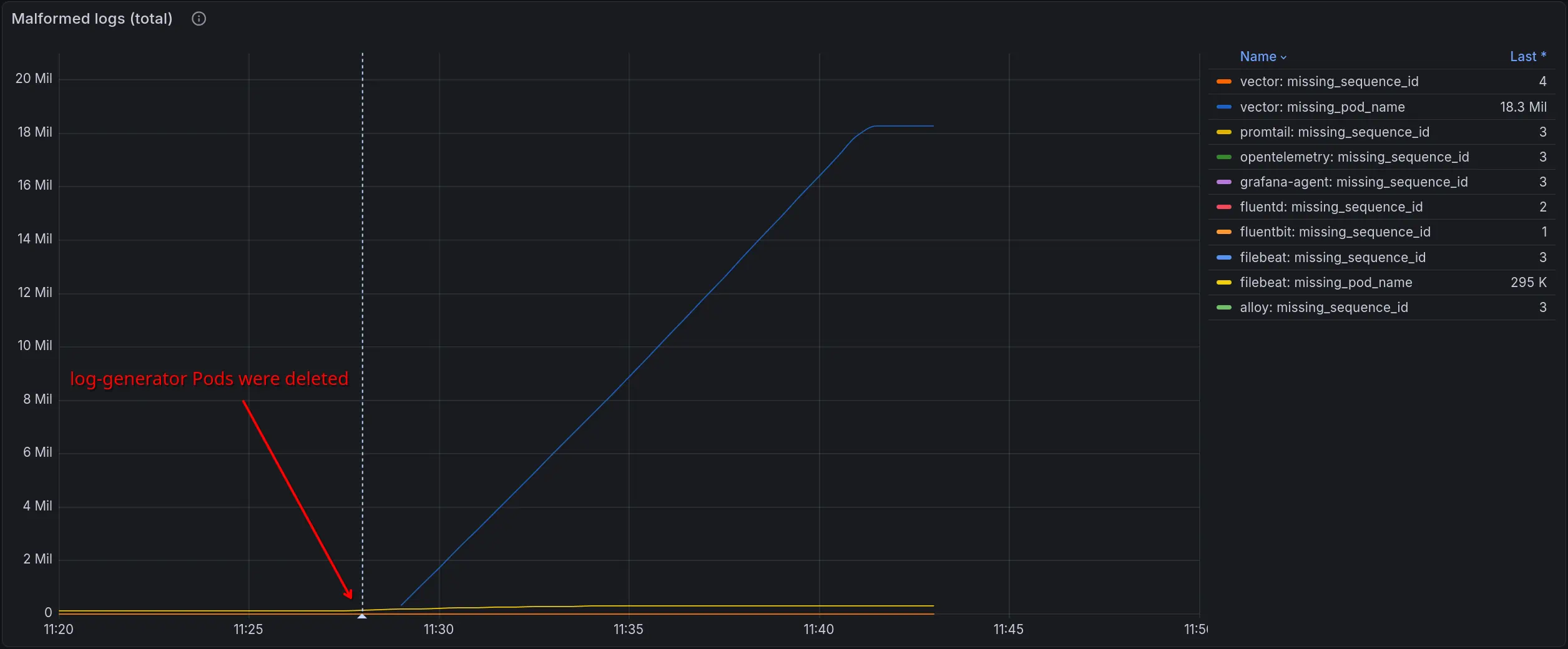Viewport: 1568px width, 649px height.
Task: Click the annotation marker triangle on time axis
Action: [362, 616]
